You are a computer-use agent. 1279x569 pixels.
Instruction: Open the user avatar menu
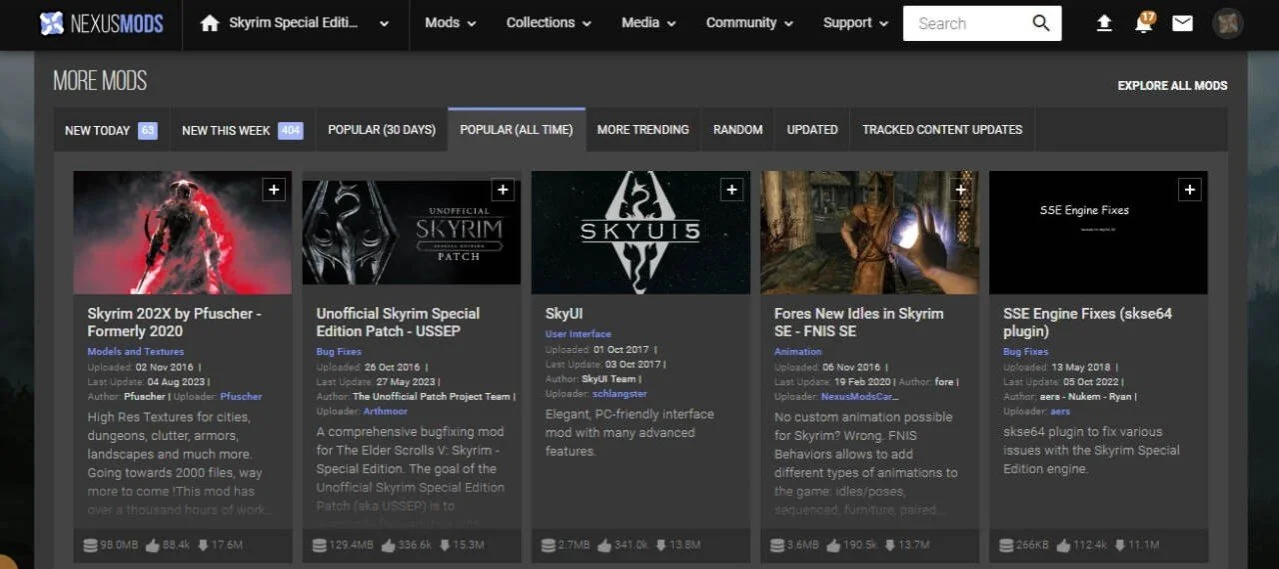click(x=1227, y=23)
